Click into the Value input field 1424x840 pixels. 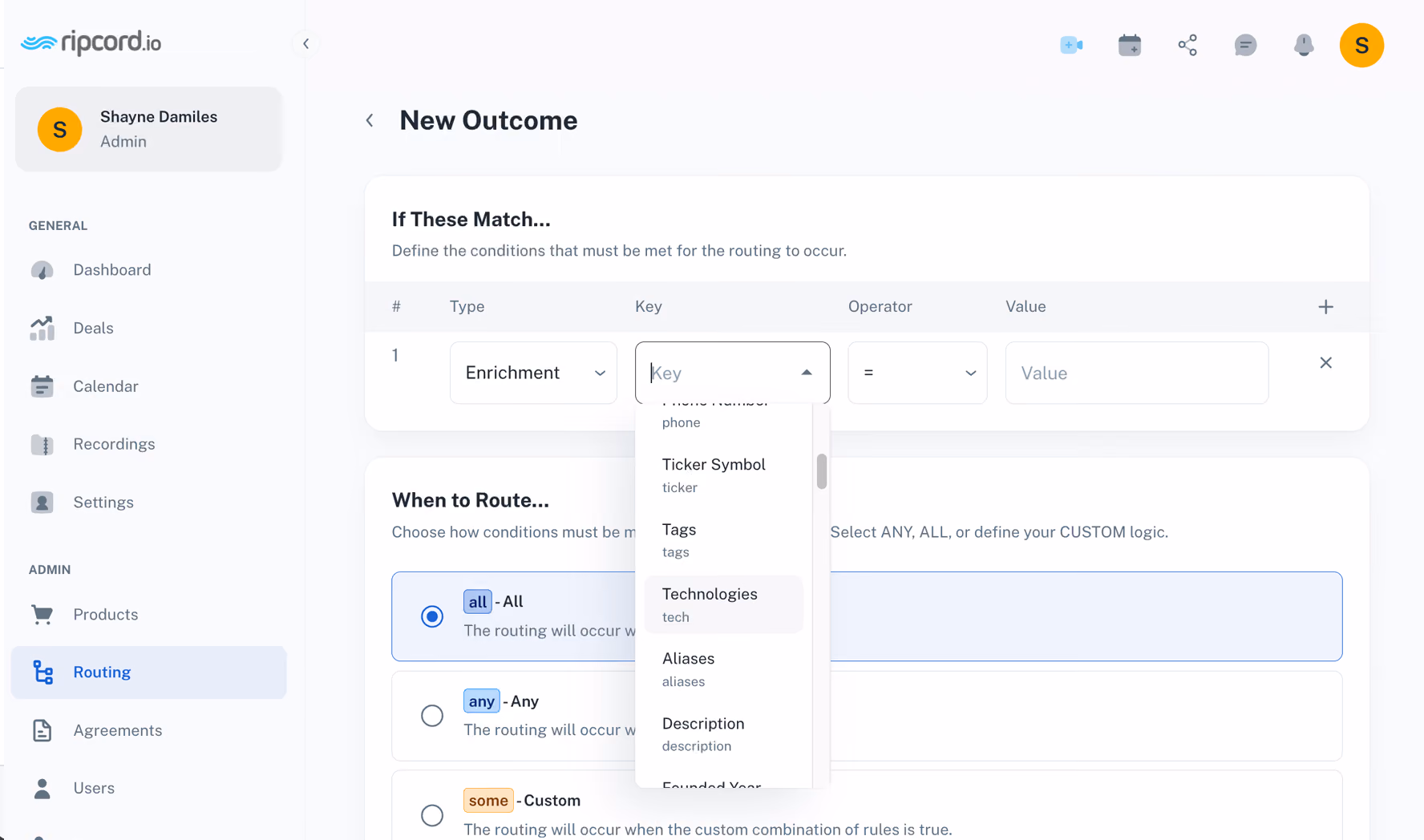(x=1137, y=373)
